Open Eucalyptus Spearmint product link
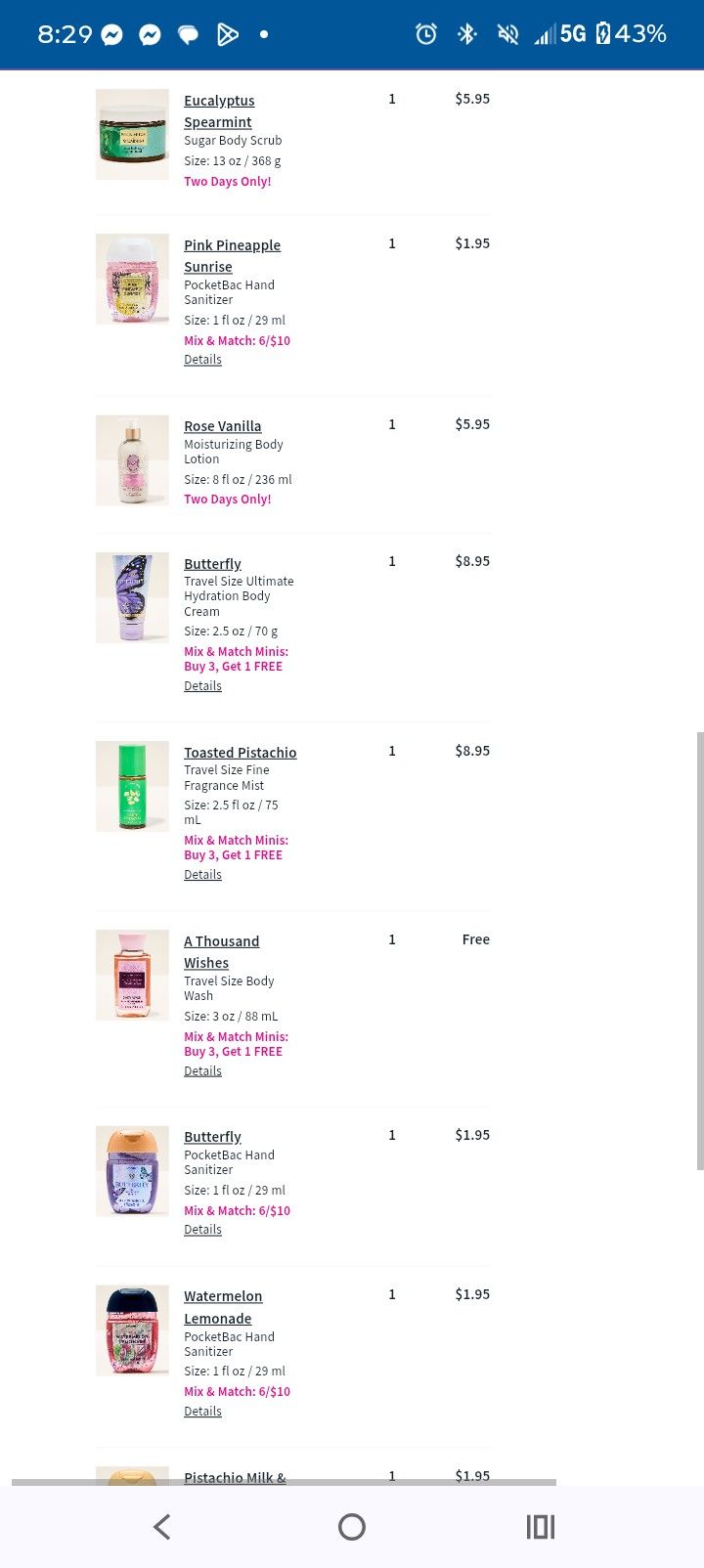 coord(219,110)
